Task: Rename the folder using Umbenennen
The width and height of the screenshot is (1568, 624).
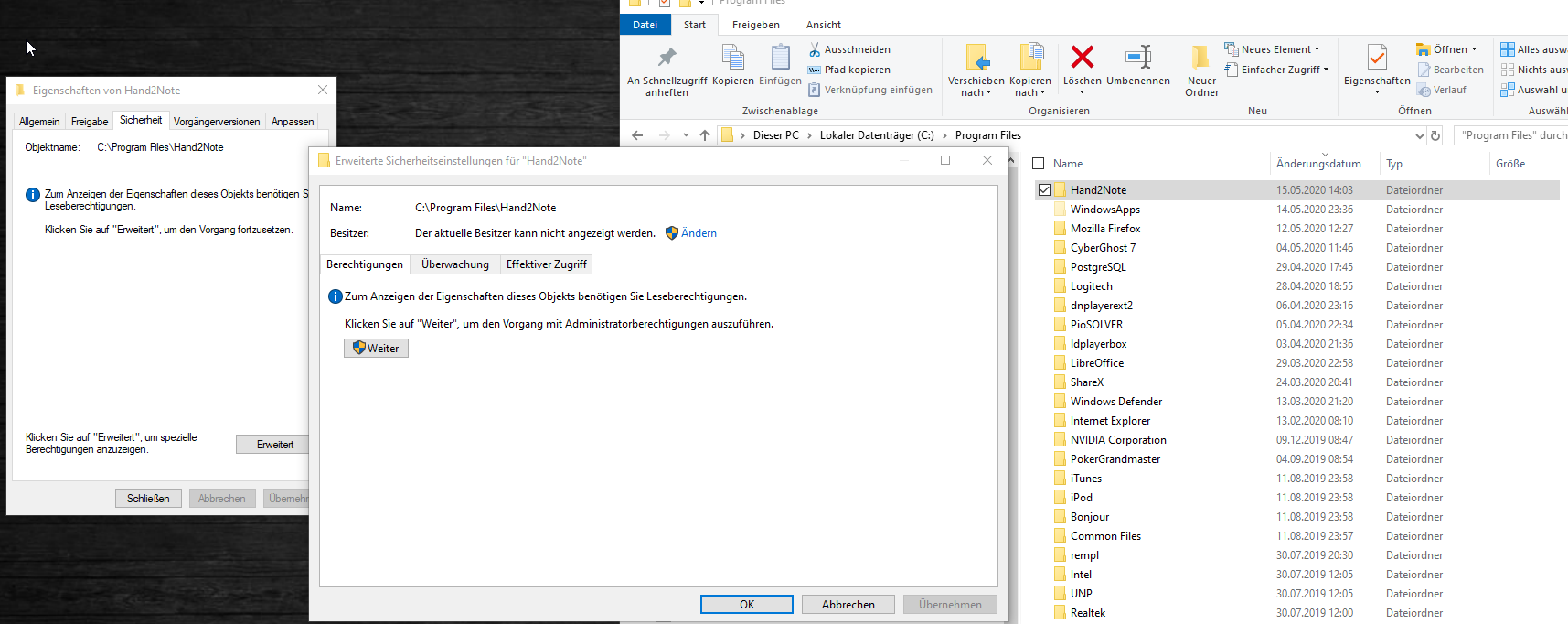Action: pyautogui.click(x=1138, y=65)
